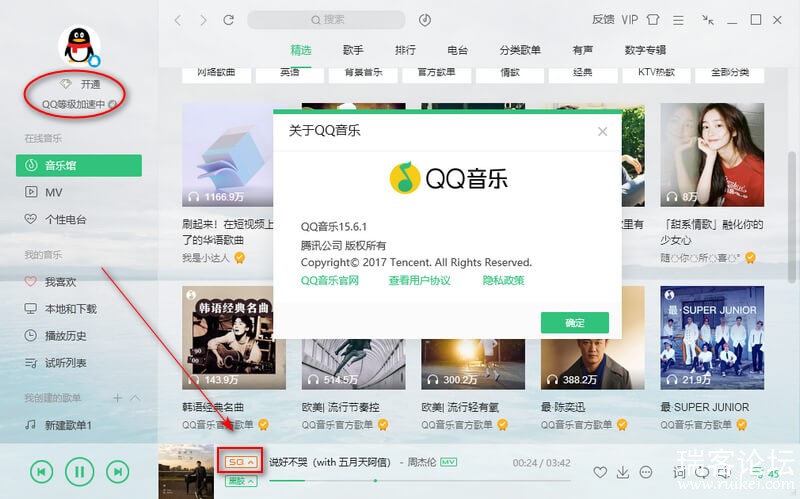
Task: Open the 黑胶 sound effect dropdown
Action: tap(241, 481)
